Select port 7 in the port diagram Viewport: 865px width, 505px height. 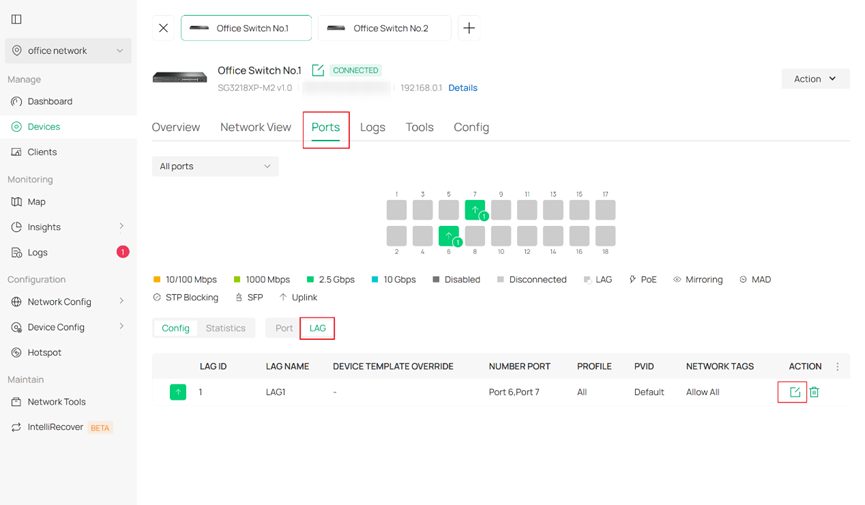coord(475,210)
